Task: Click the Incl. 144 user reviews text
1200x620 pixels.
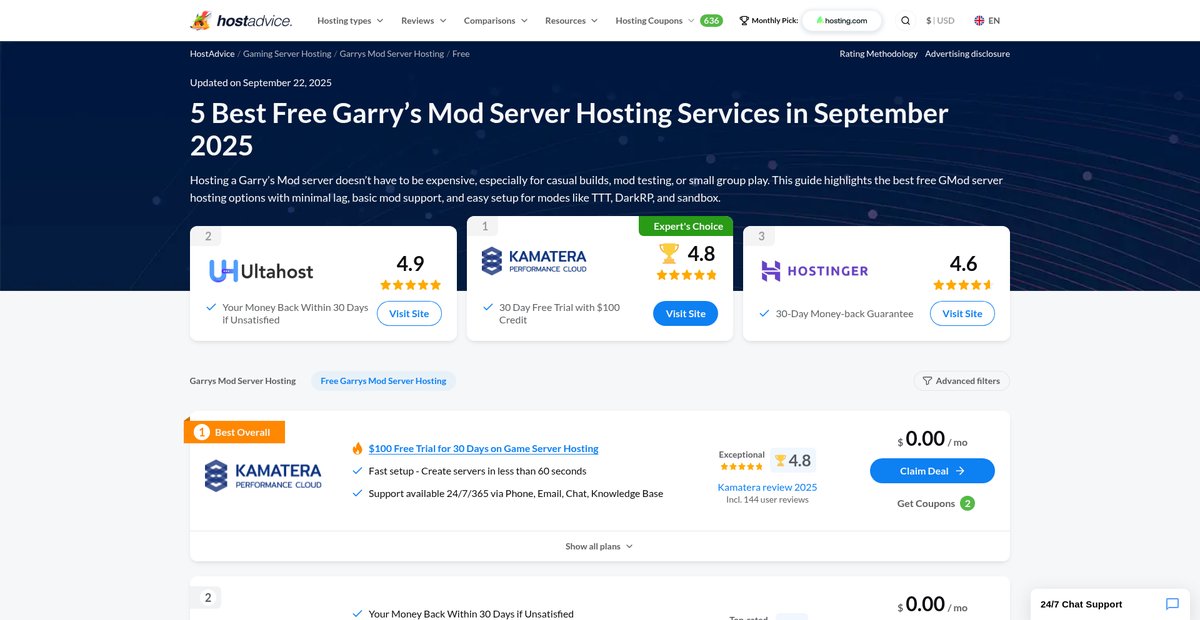Action: (767, 500)
